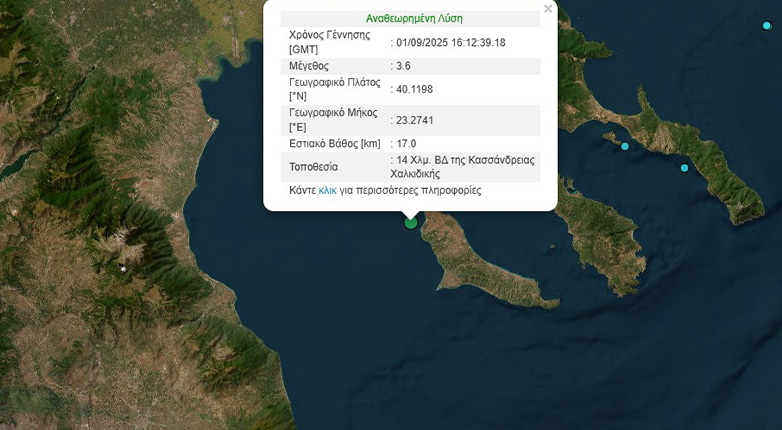This screenshot has height=430, width=782.
Task: Click the longitude value '23.2741'
Action: tap(414, 120)
